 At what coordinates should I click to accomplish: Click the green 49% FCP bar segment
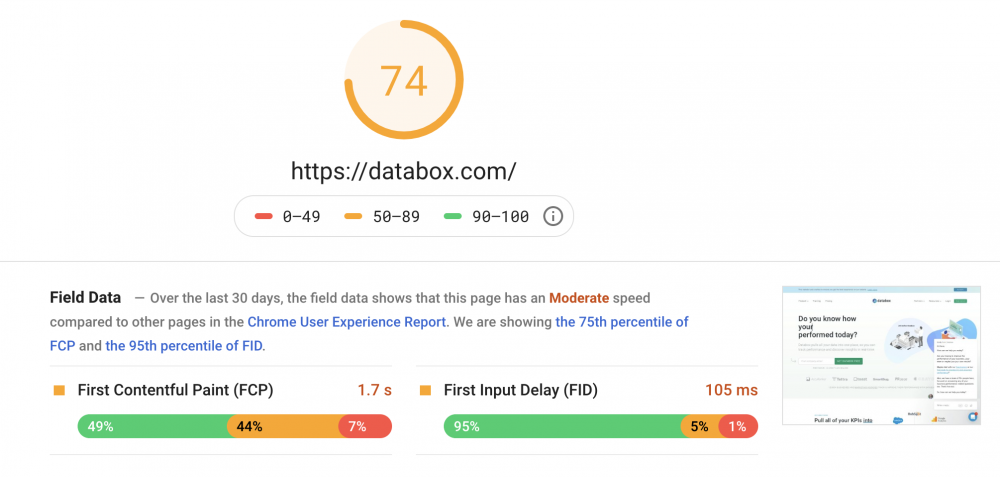point(152,426)
